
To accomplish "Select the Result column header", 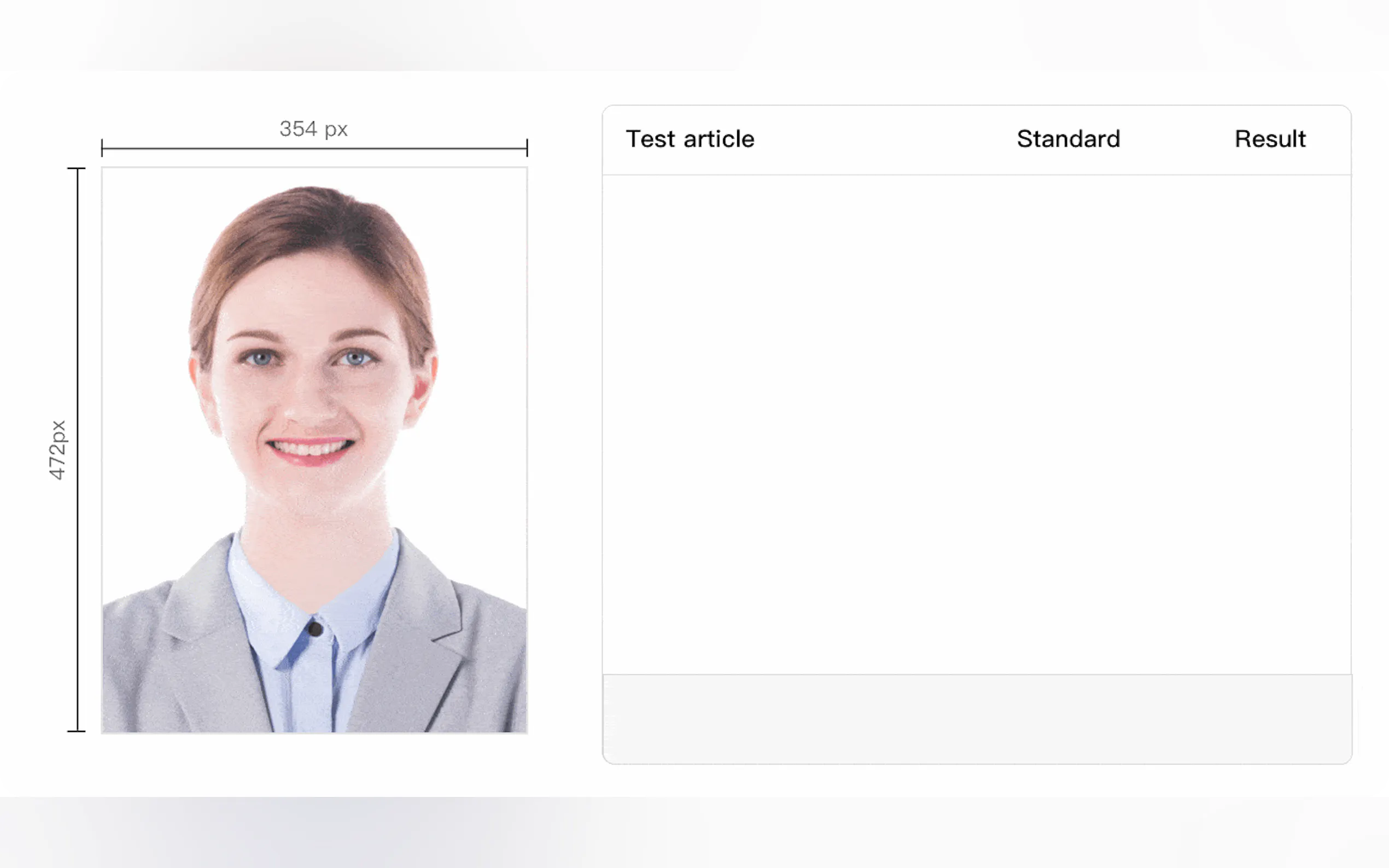I will (1270, 139).
